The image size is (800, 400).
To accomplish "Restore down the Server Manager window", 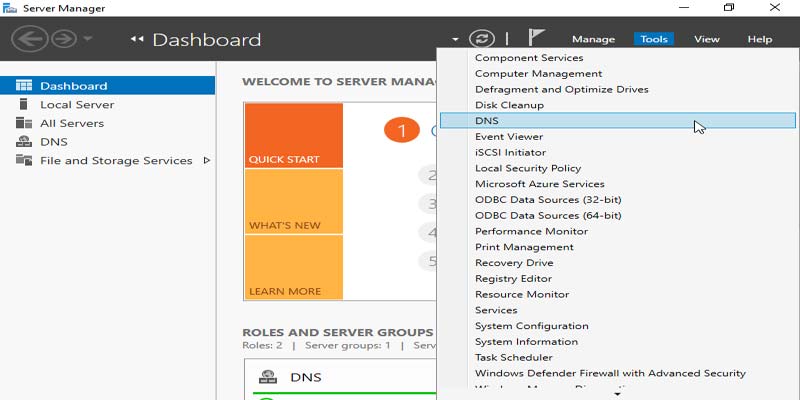I will (729, 7).
